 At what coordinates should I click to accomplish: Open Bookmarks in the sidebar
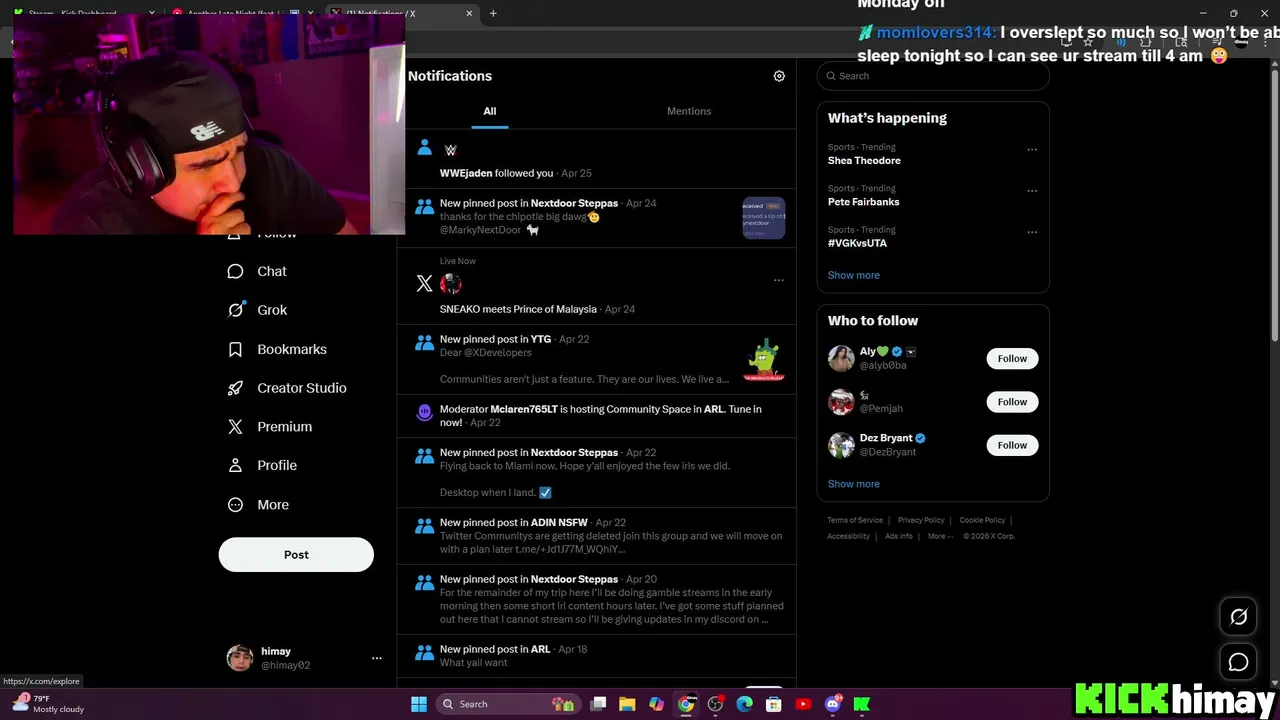pos(278,349)
